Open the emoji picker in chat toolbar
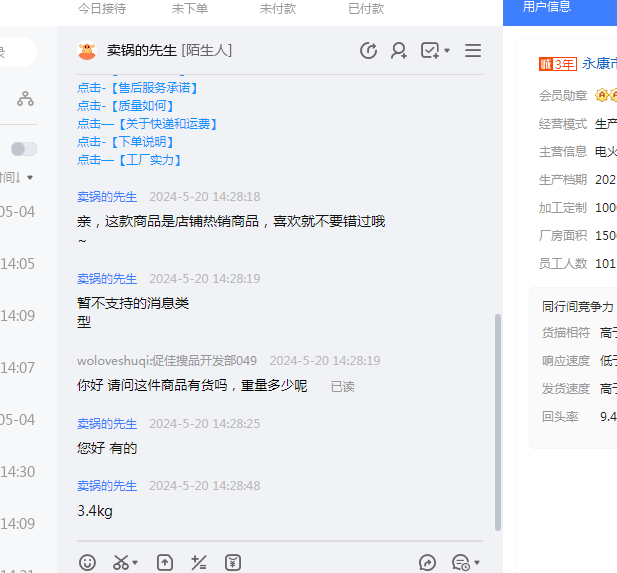This screenshot has height=573, width=617. tap(88, 563)
